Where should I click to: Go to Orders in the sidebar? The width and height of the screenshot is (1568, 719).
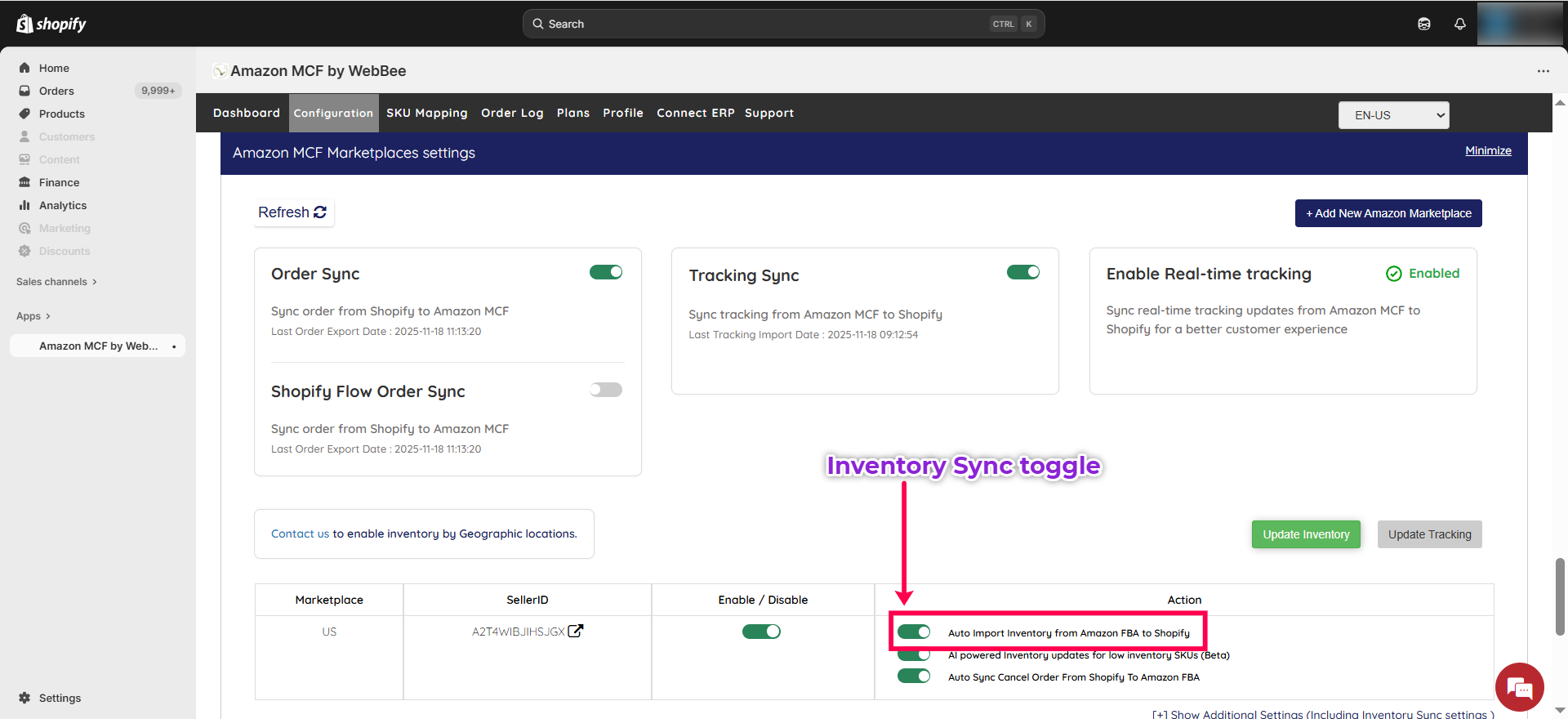tap(56, 91)
